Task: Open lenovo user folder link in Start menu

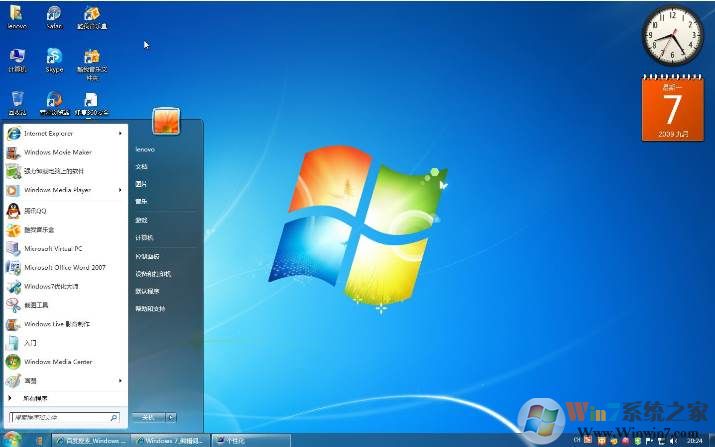Action: 145,149
